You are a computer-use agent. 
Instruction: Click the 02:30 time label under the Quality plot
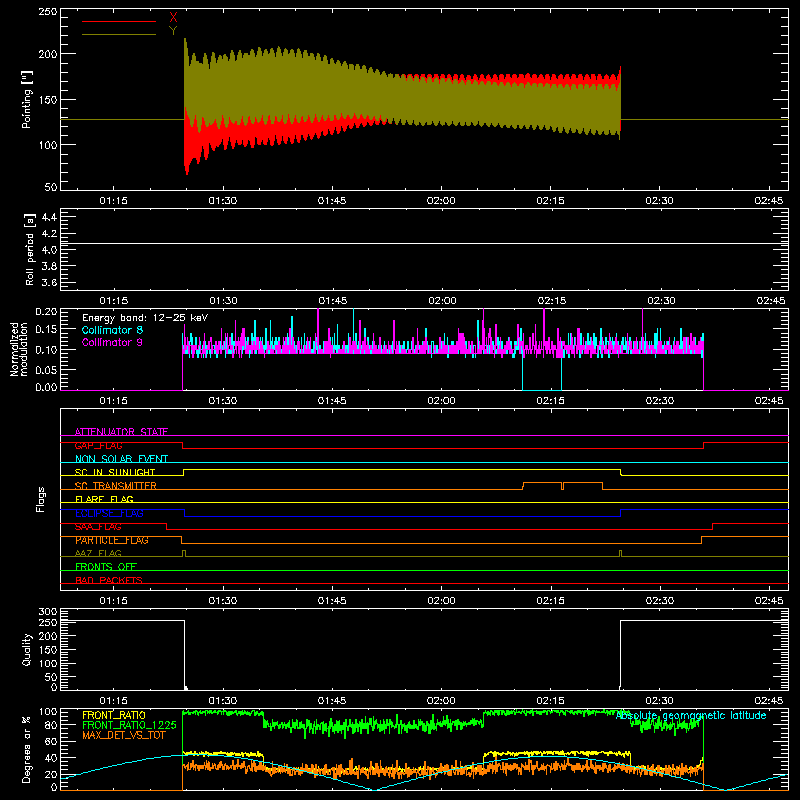click(x=660, y=701)
